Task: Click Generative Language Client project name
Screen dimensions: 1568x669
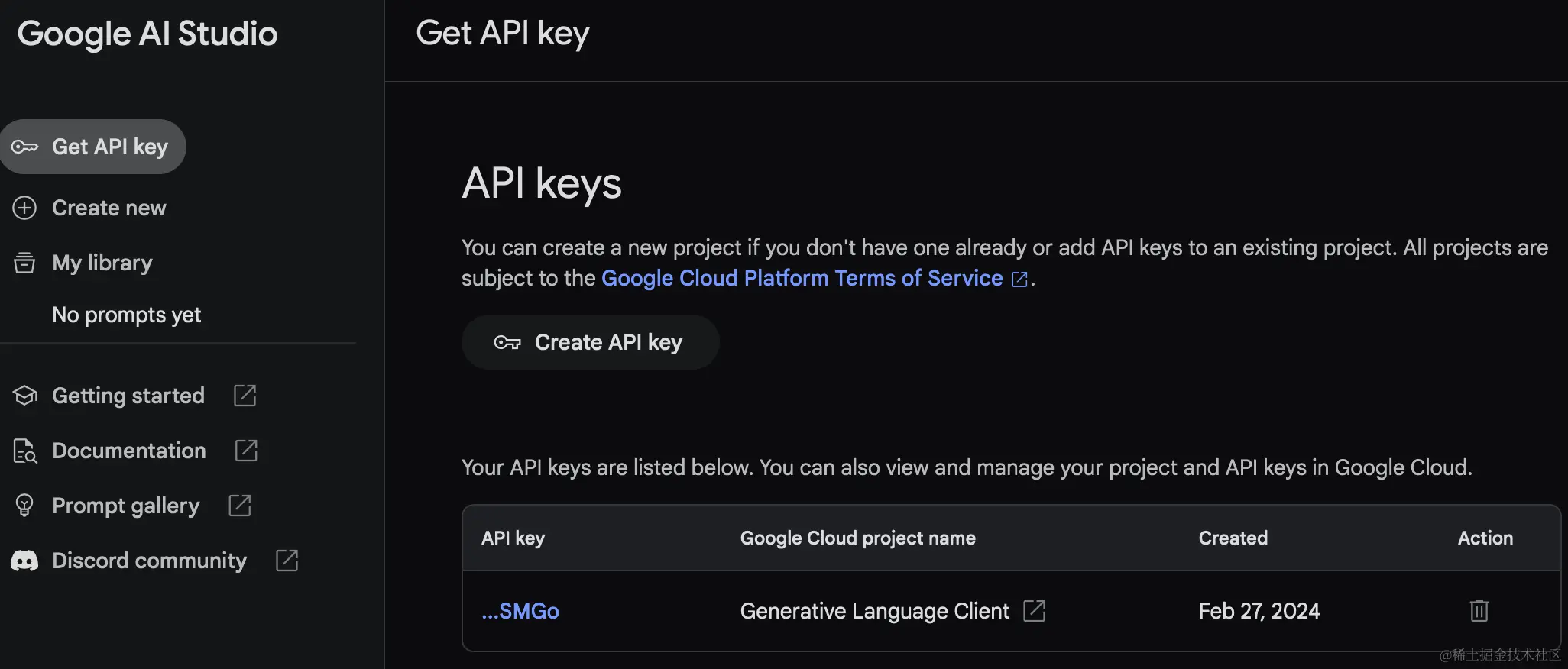Action: (875, 611)
